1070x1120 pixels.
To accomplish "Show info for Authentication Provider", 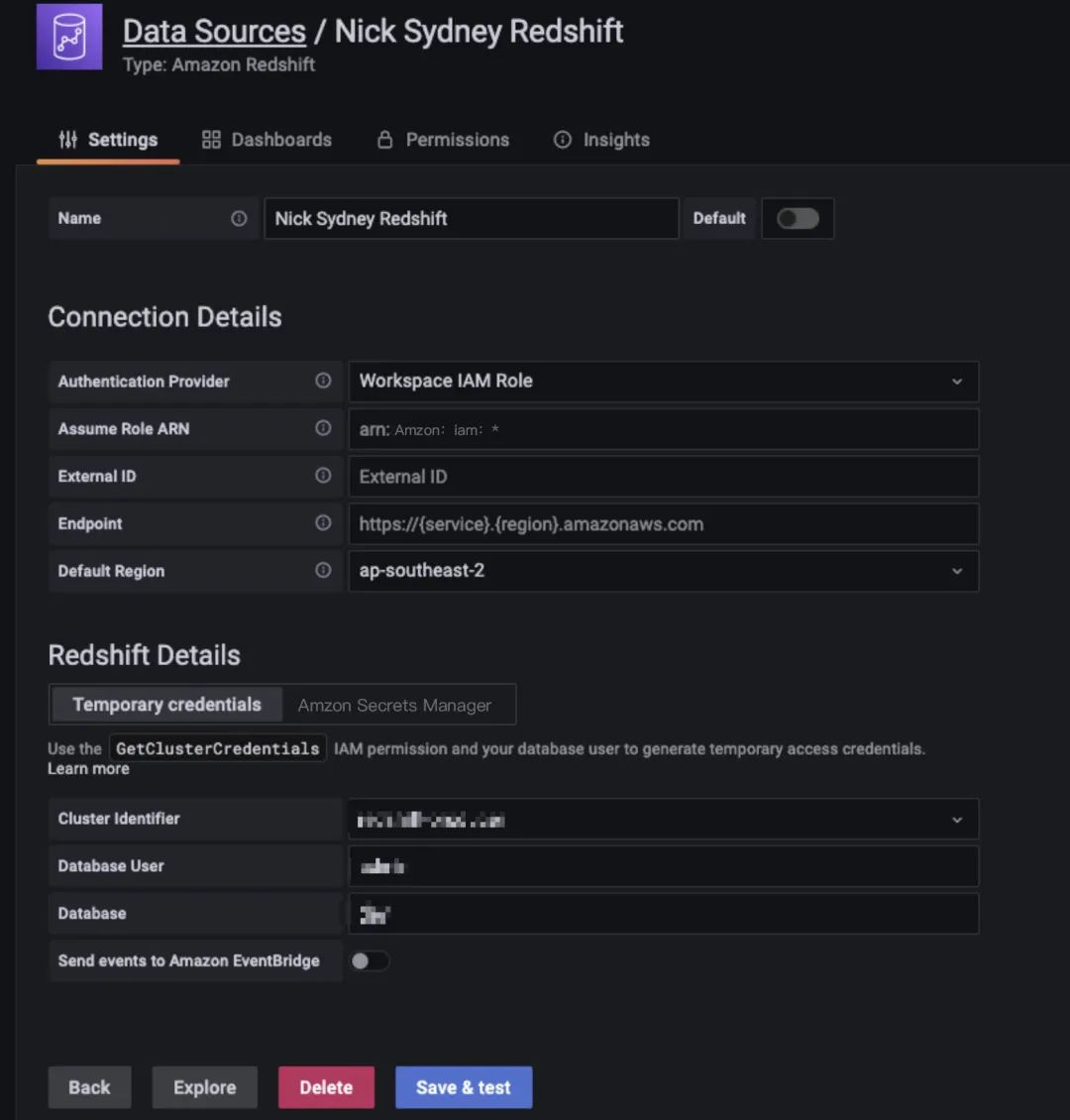I will tap(323, 381).
